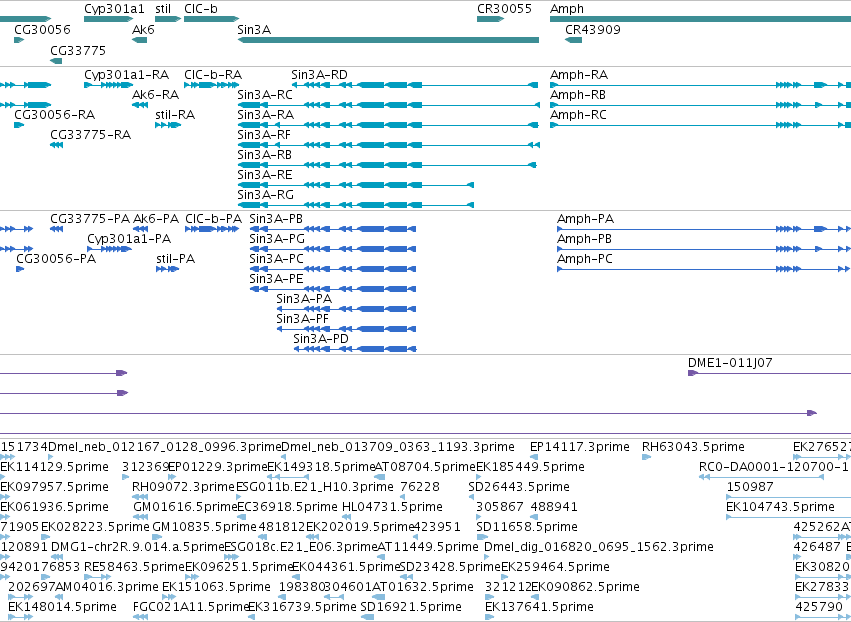Select the Ak6-PA protein
Viewport: 851px width, 622px height.
click(141, 229)
